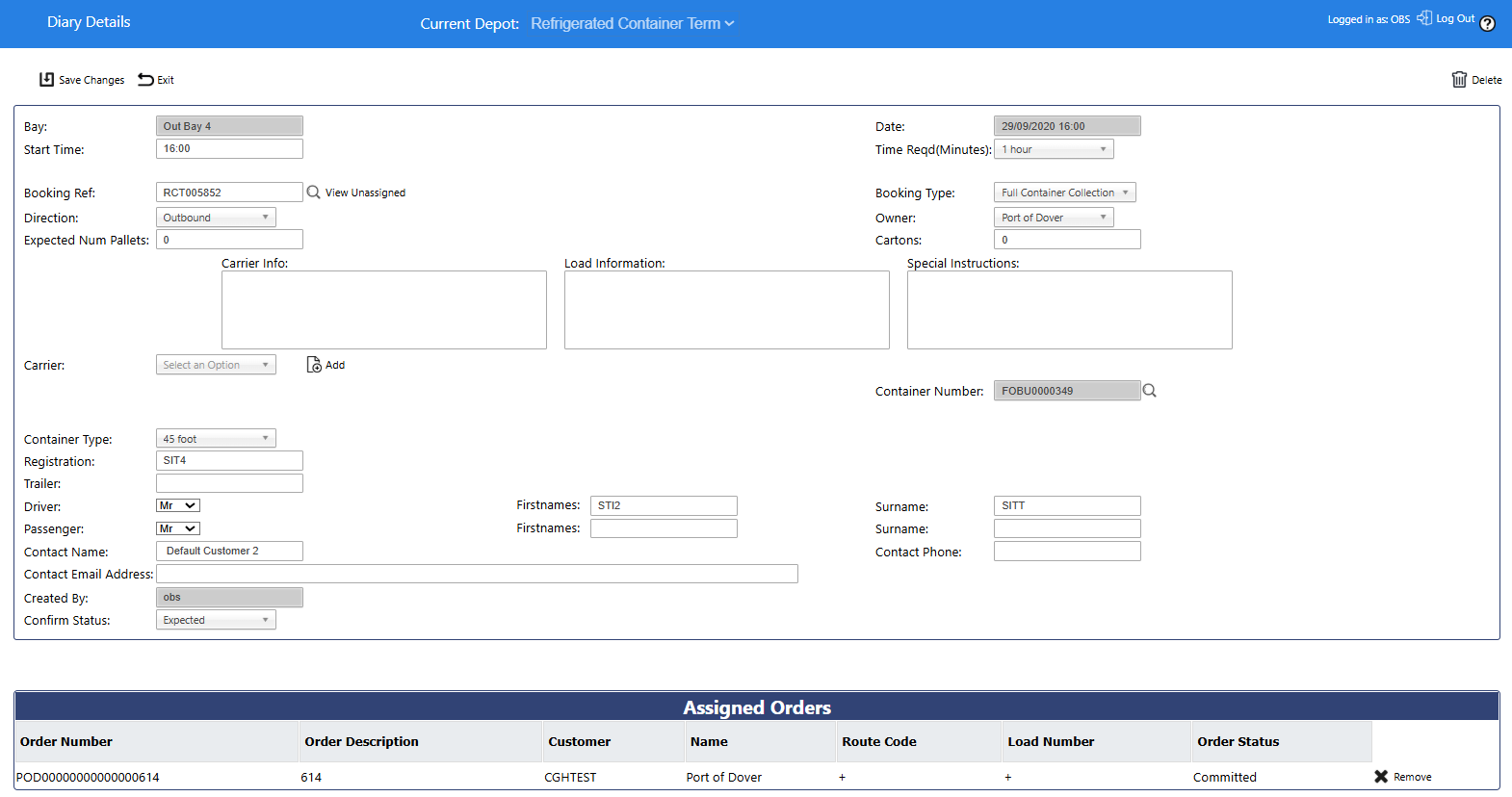
Task: Open the Carrier Select an Option dropdown
Action: point(216,365)
